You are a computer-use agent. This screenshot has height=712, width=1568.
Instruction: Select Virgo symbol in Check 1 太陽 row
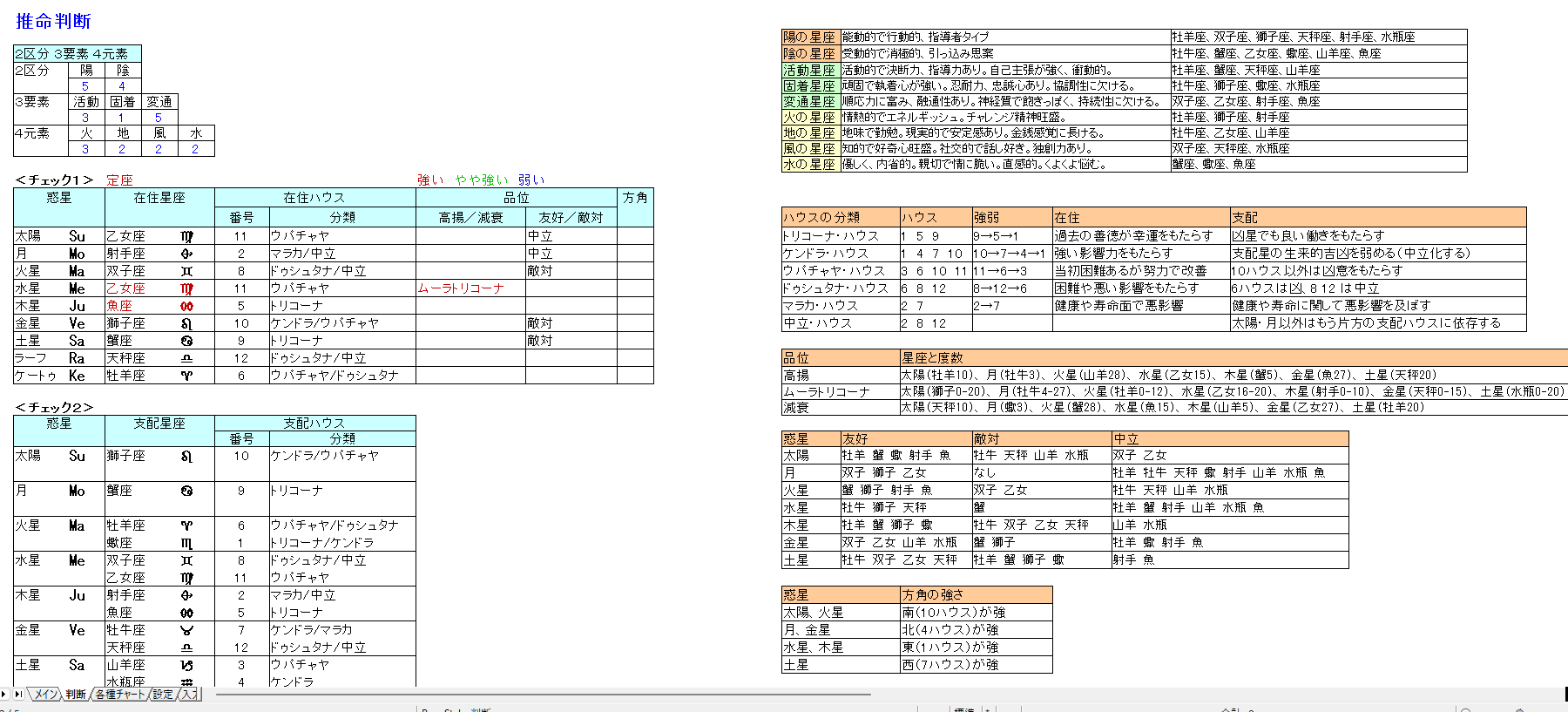[186, 236]
